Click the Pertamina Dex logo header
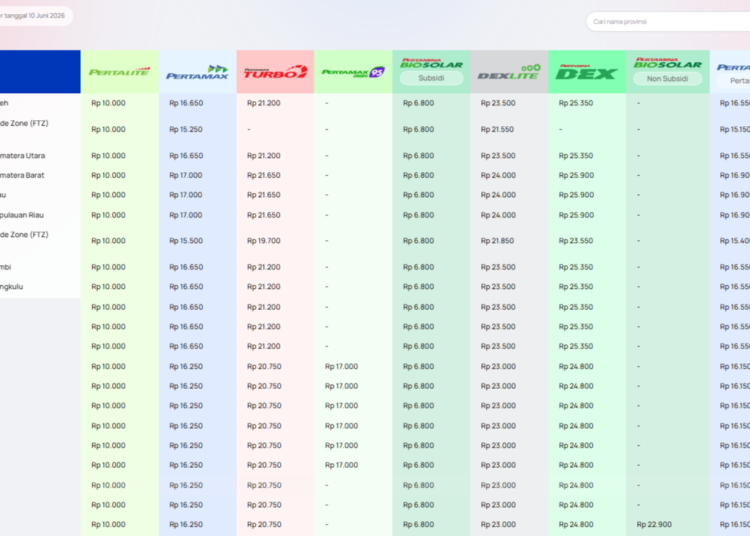This screenshot has height=536, width=750. pos(586,72)
